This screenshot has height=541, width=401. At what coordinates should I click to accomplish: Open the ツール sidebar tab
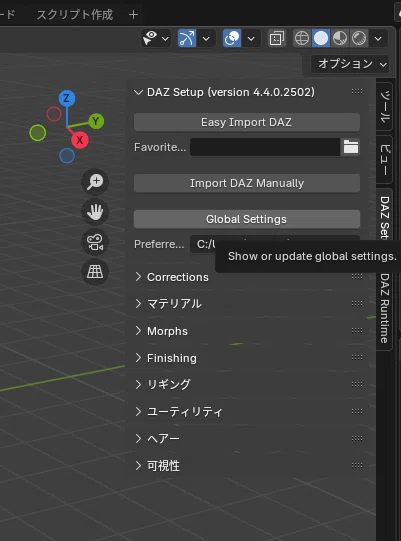pyautogui.click(x=384, y=106)
